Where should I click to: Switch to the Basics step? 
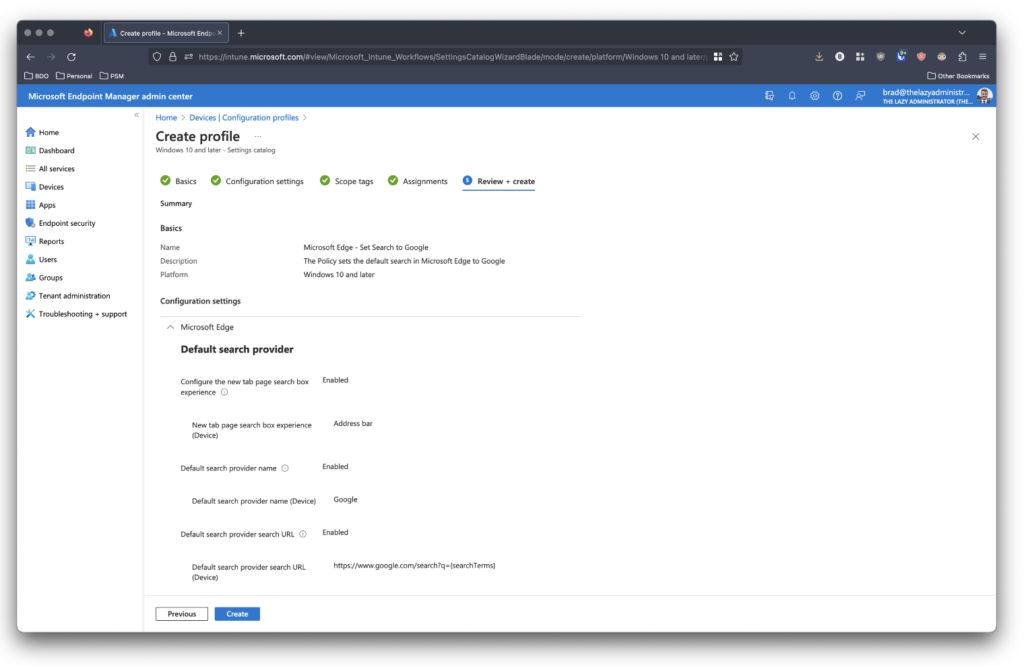(x=178, y=181)
